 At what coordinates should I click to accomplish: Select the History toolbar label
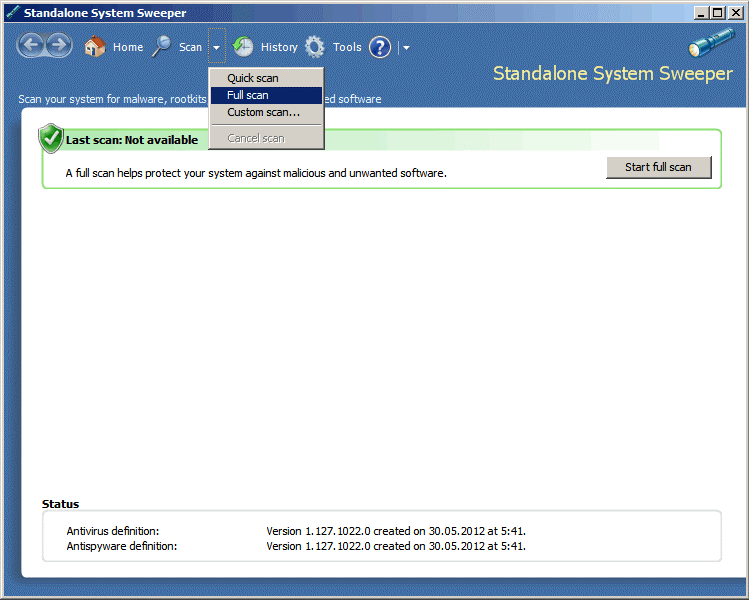279,47
